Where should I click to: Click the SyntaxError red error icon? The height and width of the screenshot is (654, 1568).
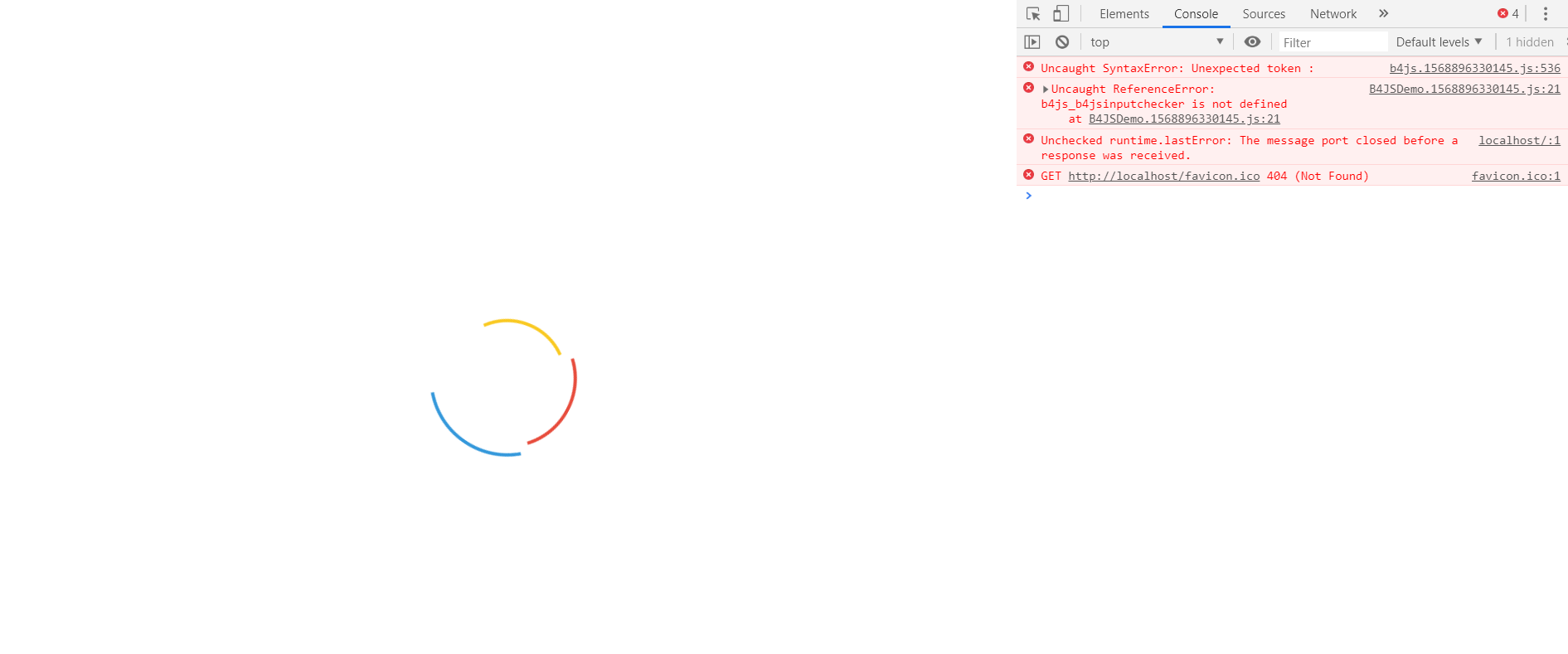[x=1028, y=67]
